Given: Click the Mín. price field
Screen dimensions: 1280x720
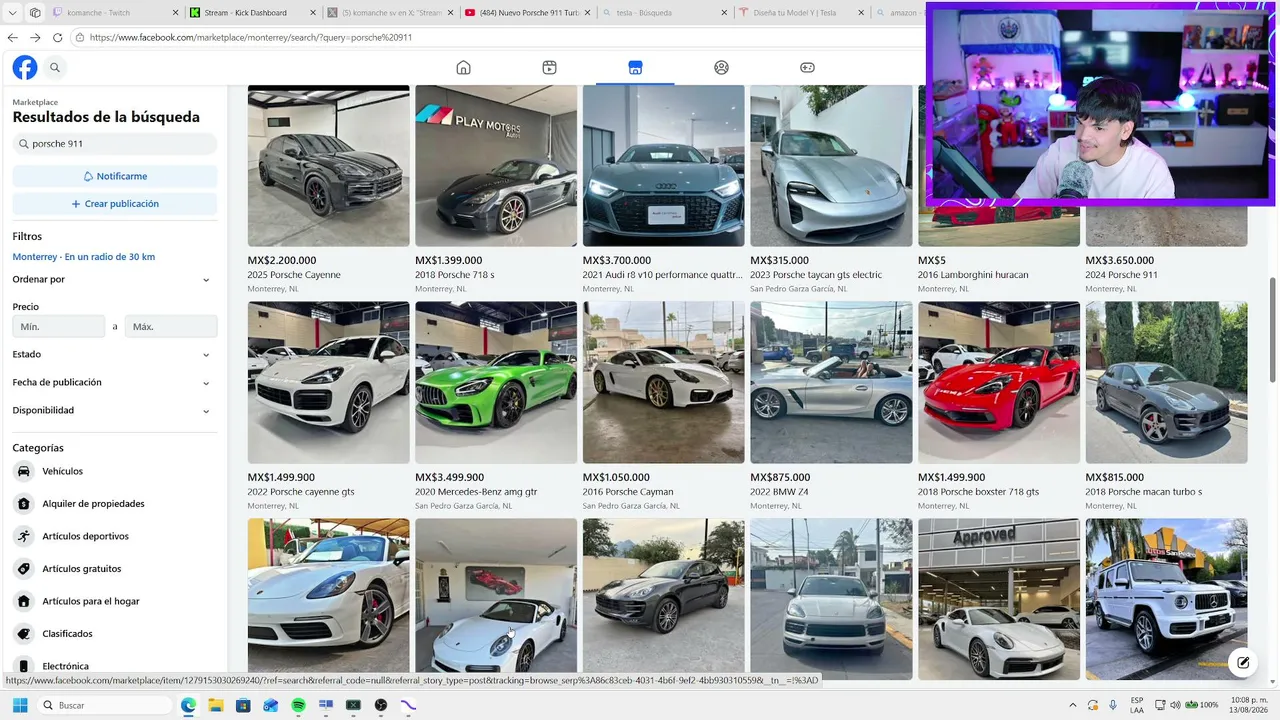Looking at the screenshot, I should (59, 327).
